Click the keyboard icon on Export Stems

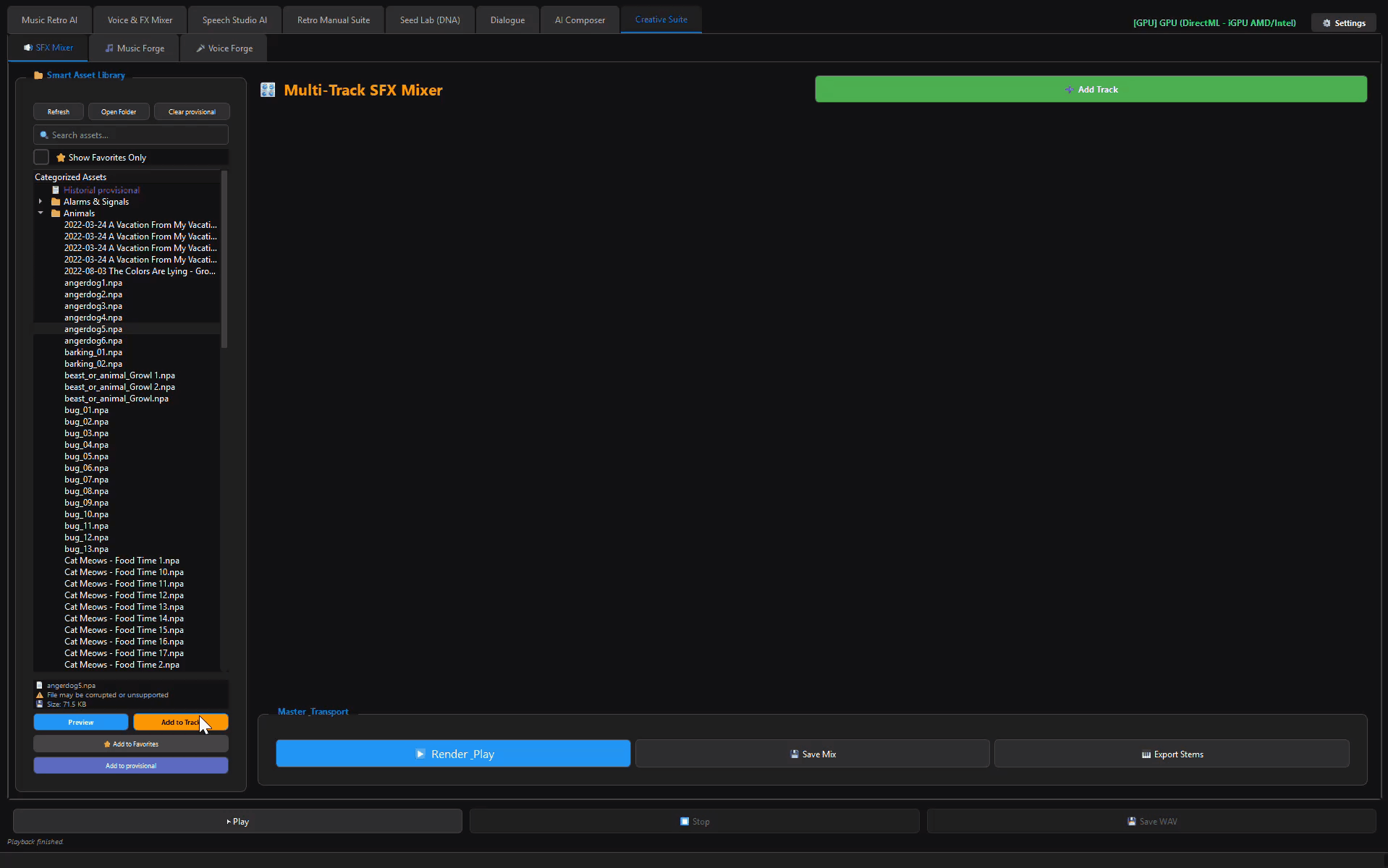pyautogui.click(x=1146, y=754)
